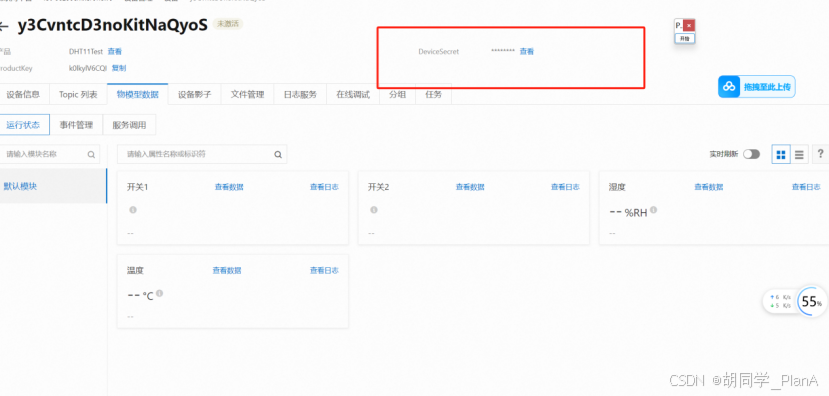Open the 文件管理 tab
The height and width of the screenshot is (396, 829).
[247, 95]
